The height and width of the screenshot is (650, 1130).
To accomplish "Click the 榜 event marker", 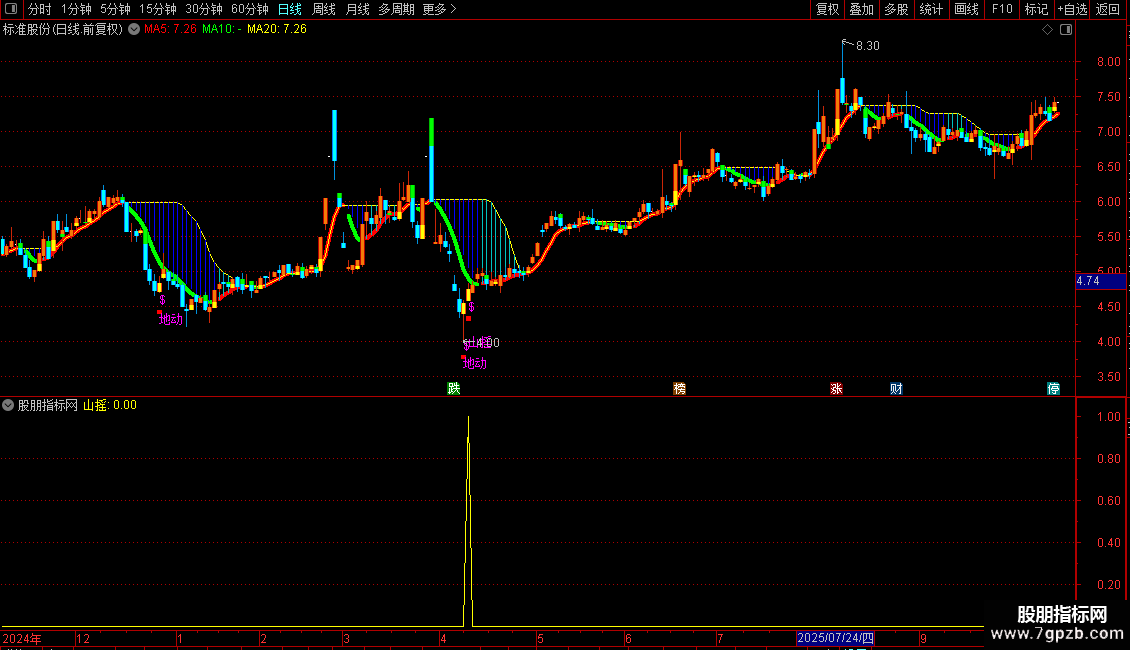I will click(679, 388).
